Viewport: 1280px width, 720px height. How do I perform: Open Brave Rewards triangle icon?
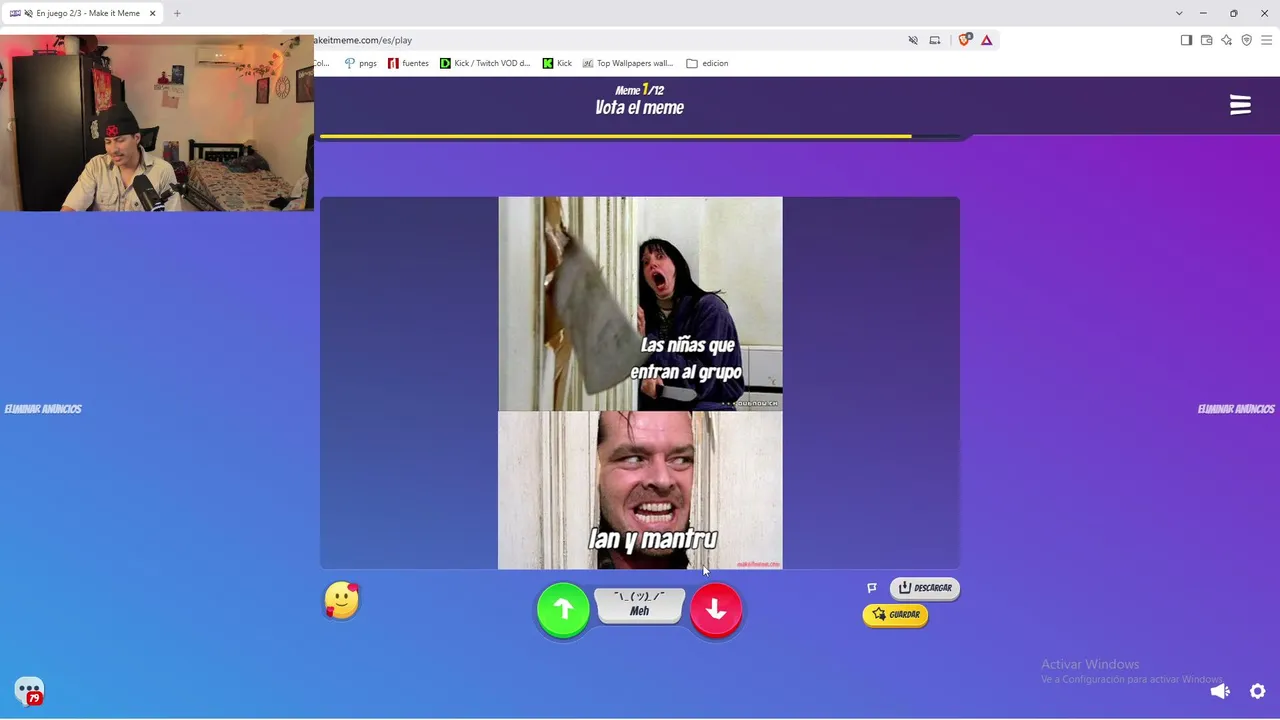(x=986, y=40)
